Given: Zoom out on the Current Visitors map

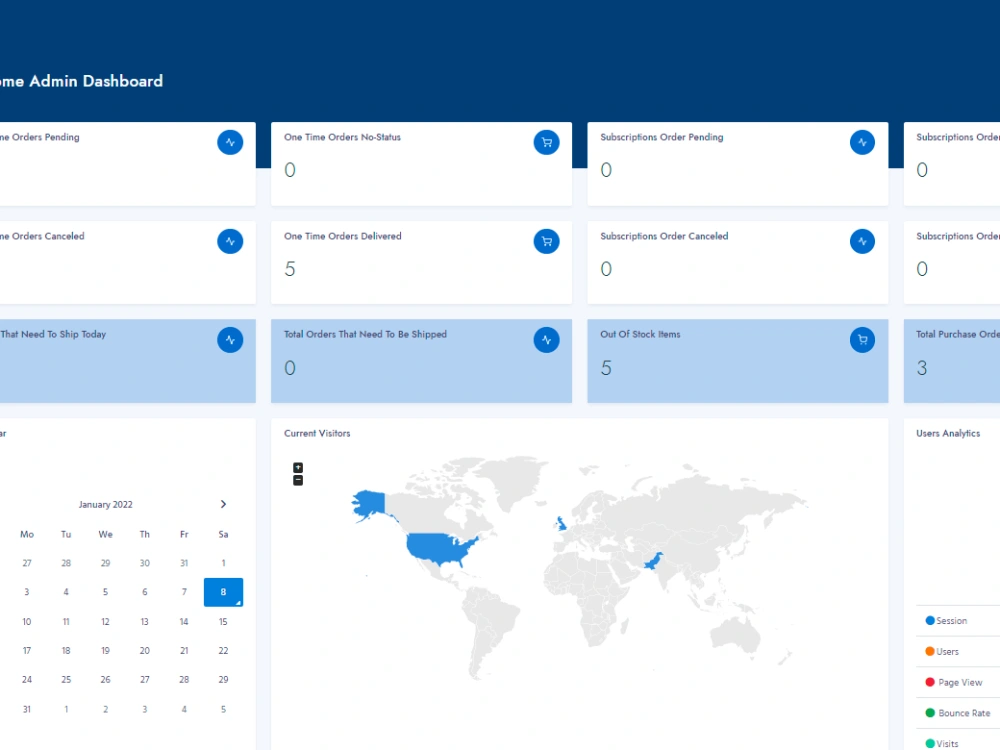Looking at the screenshot, I should 298,480.
